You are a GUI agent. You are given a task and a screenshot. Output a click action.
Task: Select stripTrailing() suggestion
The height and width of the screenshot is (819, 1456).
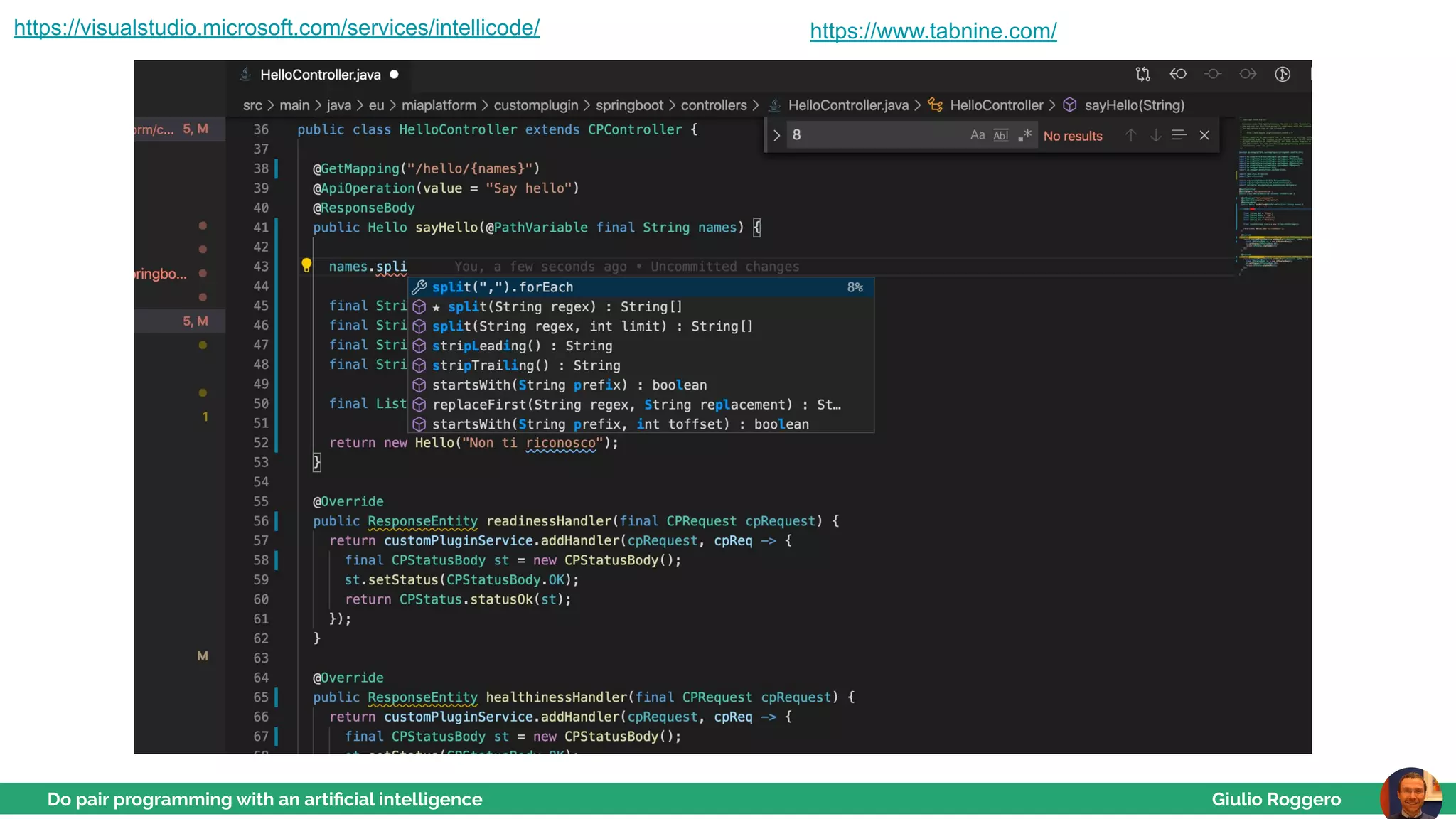[641, 365]
